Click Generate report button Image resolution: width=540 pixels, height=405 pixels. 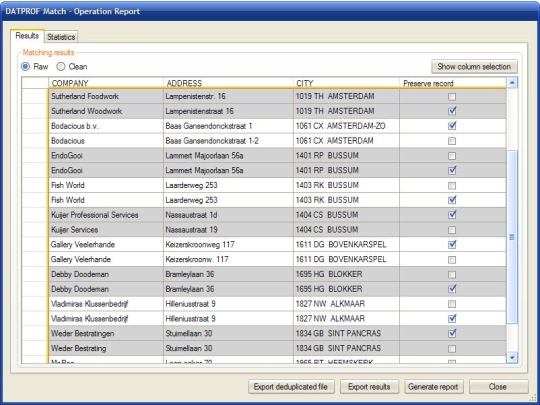pos(433,387)
